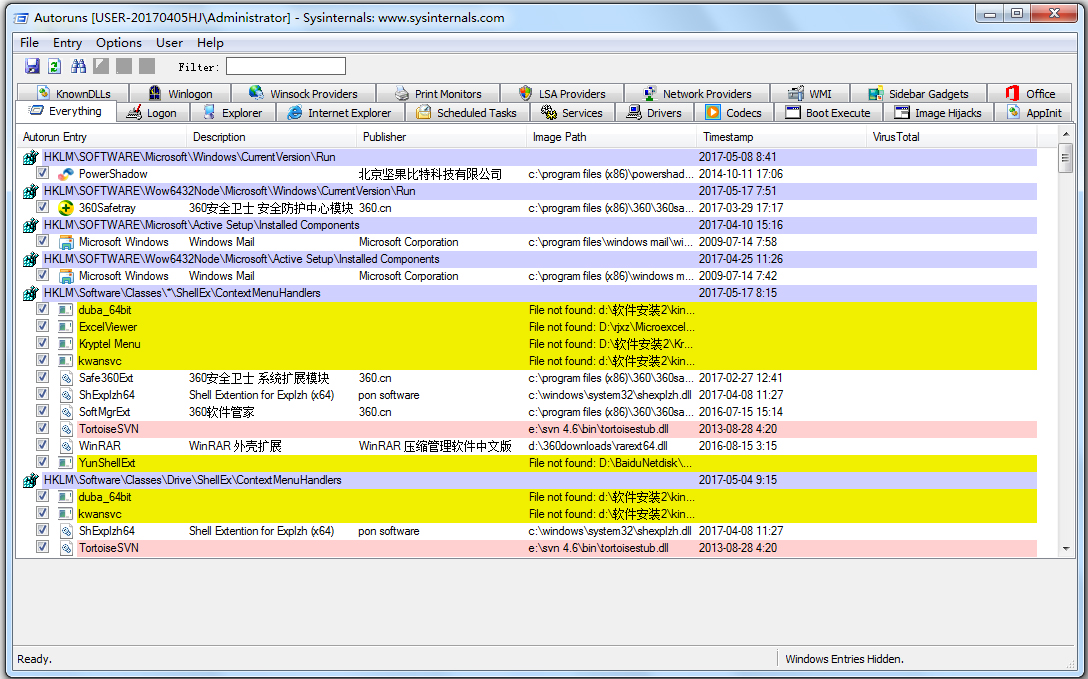This screenshot has width=1088, height=679.
Task: Sort by the Autorun Entry column
Action: click(101, 137)
